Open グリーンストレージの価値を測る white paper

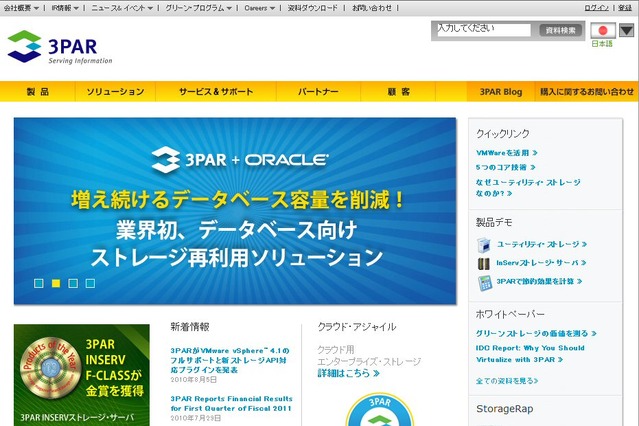coord(536,333)
